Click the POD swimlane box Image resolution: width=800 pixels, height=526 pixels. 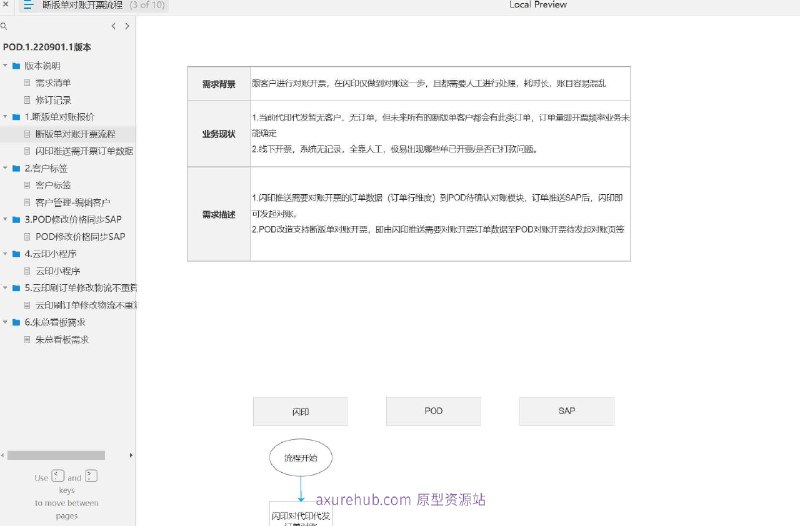433,411
